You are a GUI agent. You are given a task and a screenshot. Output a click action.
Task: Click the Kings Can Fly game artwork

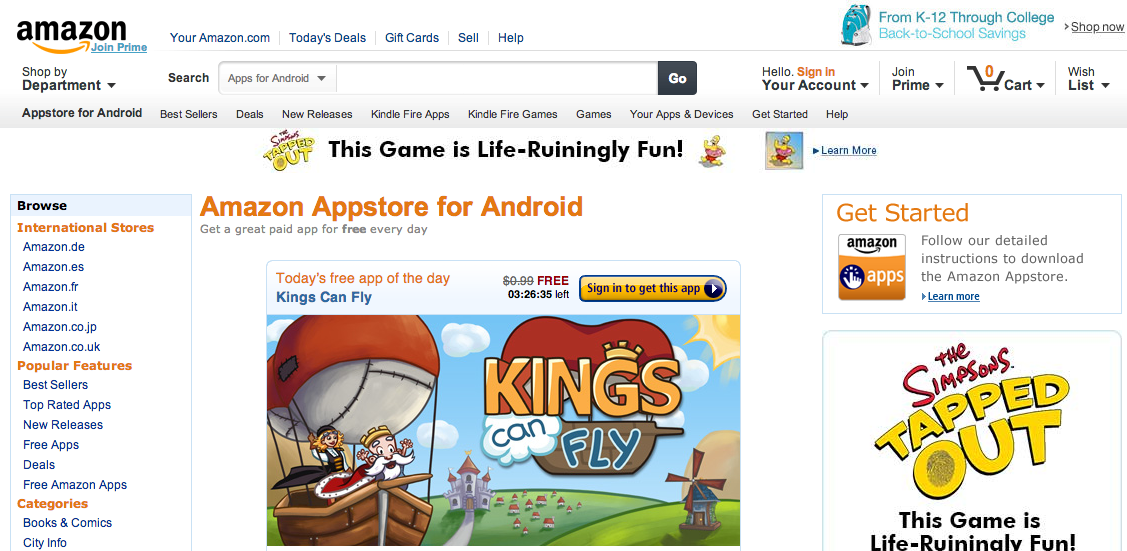pyautogui.click(x=503, y=430)
